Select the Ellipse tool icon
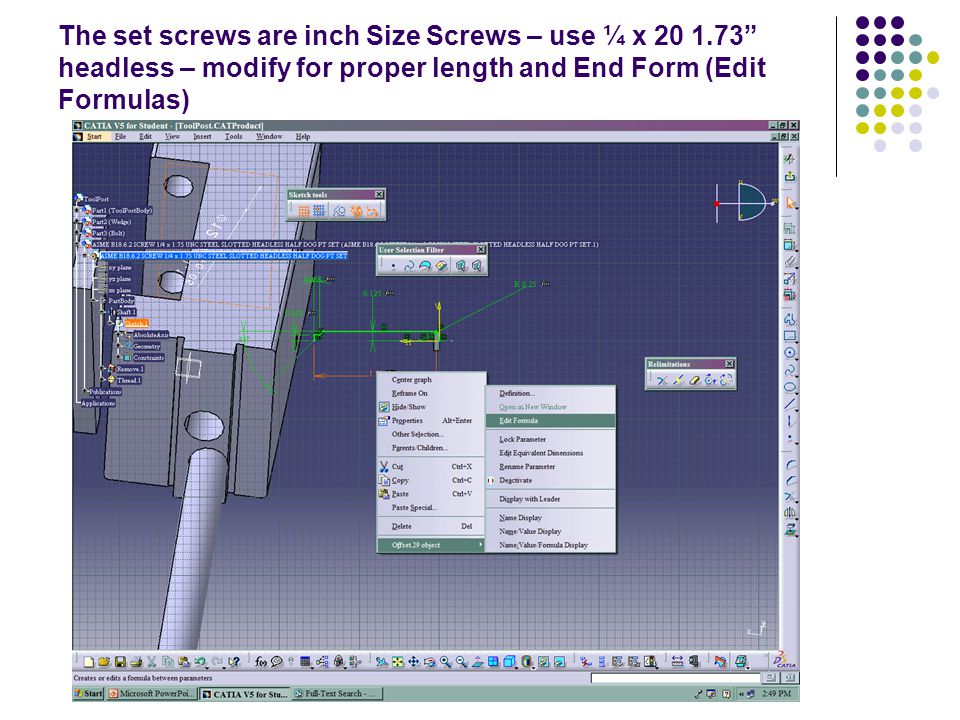 tap(790, 387)
